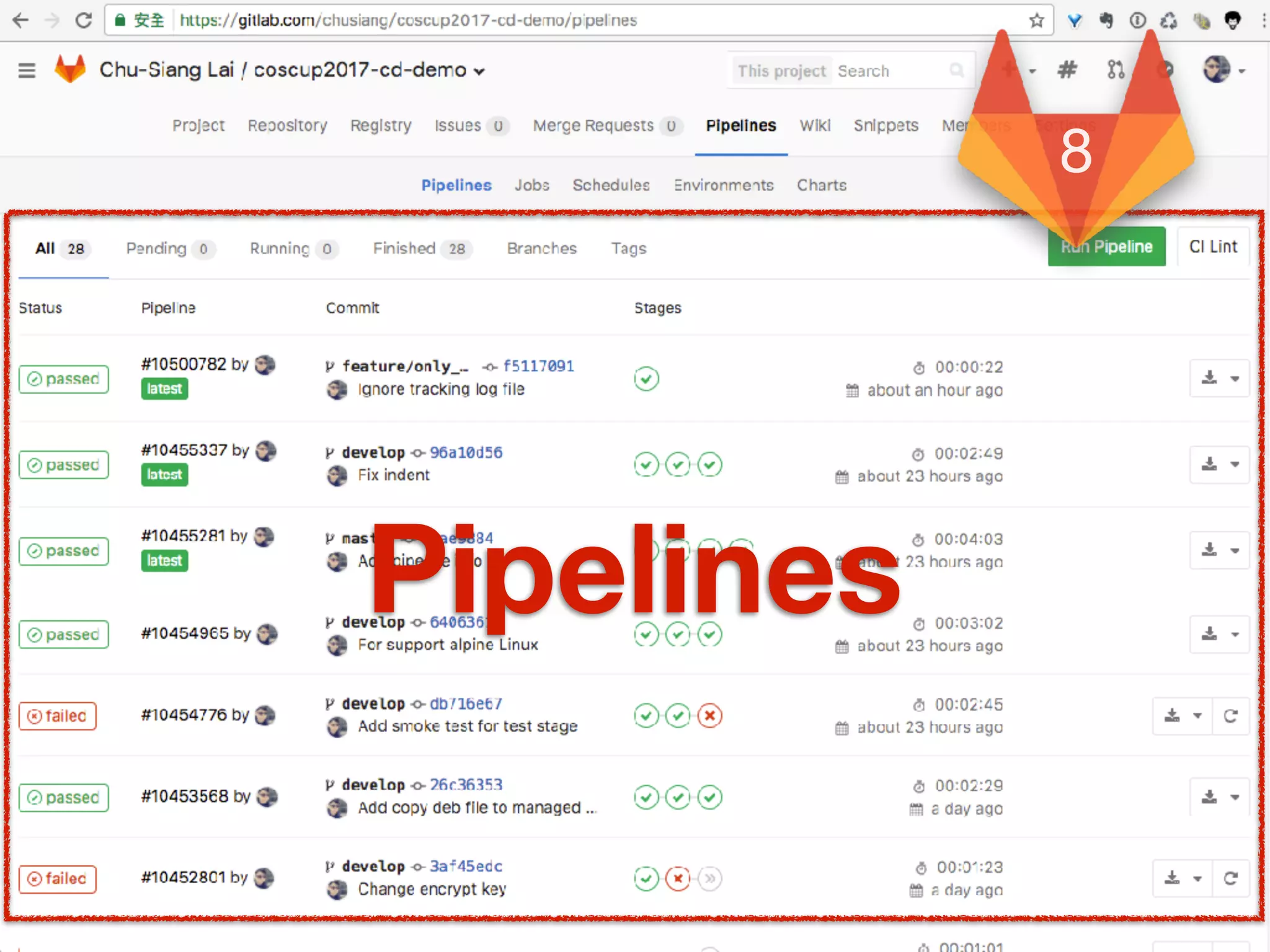
Task: Click failed status badge for pipeline #10452801
Action: [58, 879]
